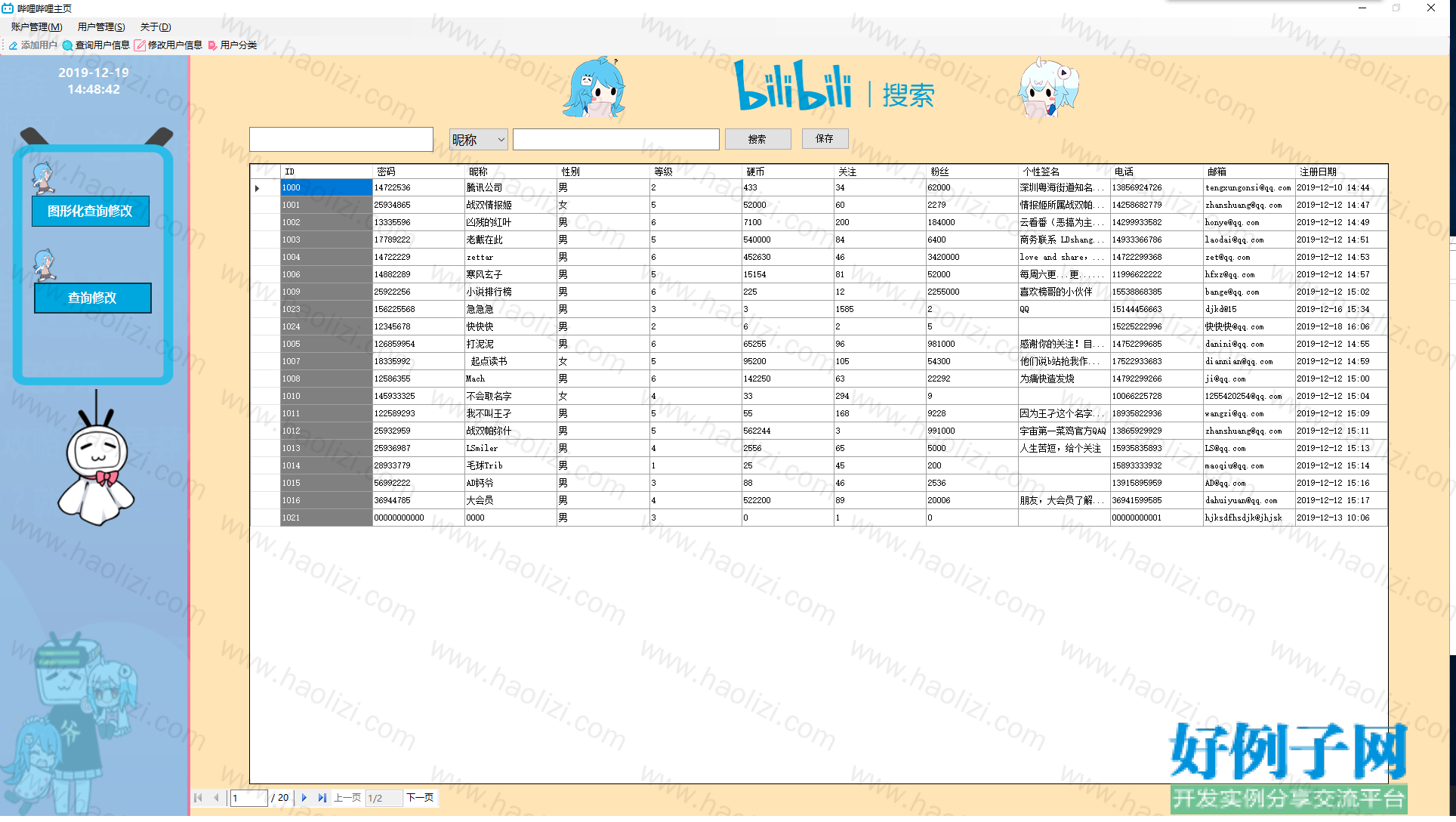The image size is (1456, 822).
Task: Click the 性别 column header
Action: (x=603, y=172)
